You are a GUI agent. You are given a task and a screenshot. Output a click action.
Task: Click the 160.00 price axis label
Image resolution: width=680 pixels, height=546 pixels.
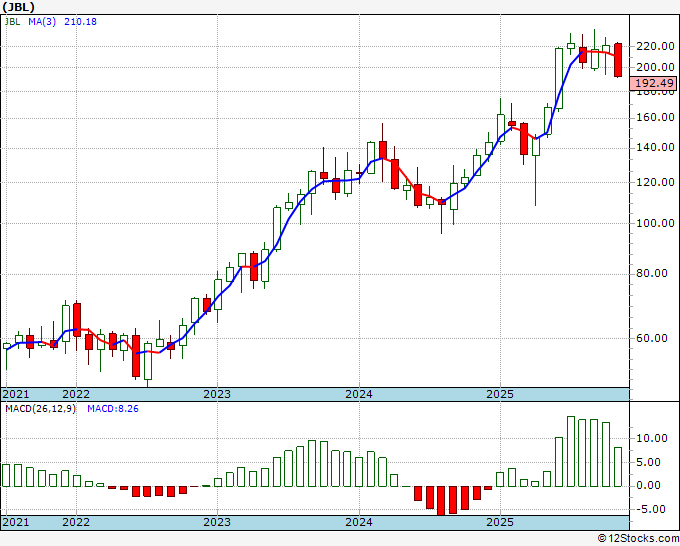click(655, 118)
